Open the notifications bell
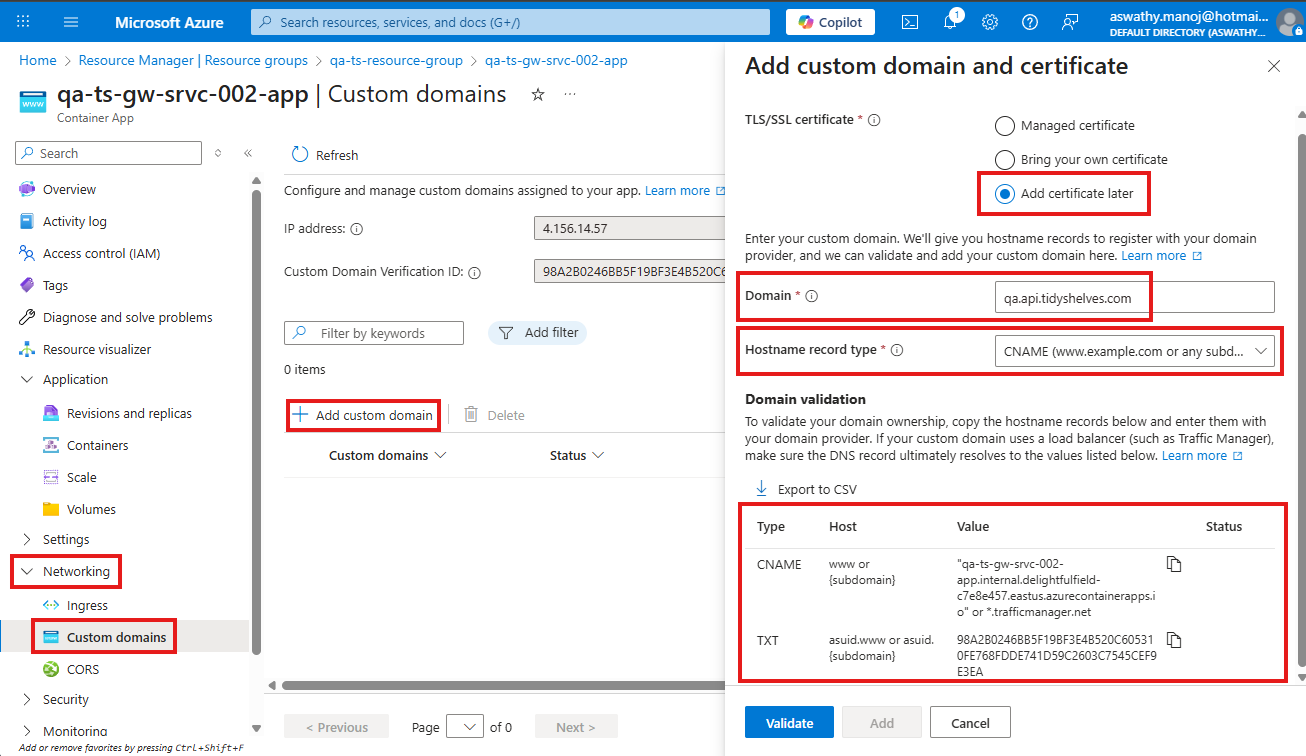The image size is (1306, 756). 950,21
